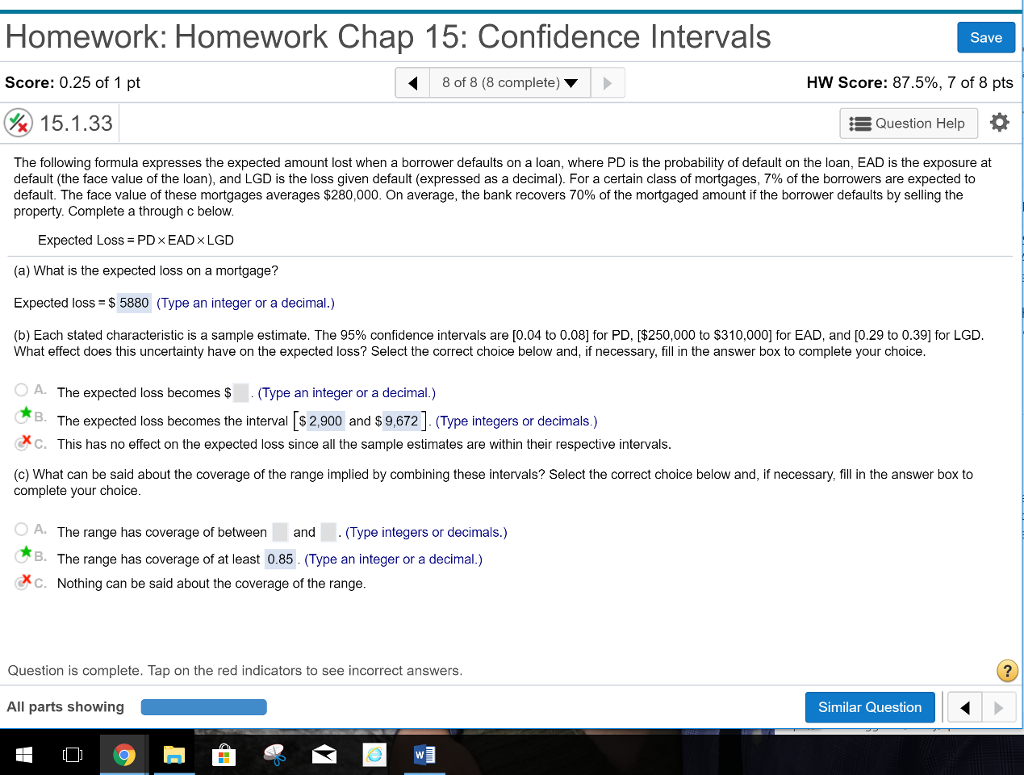1024x775 pixels.
Task: Click the All parts showing progress bar
Action: 204,707
